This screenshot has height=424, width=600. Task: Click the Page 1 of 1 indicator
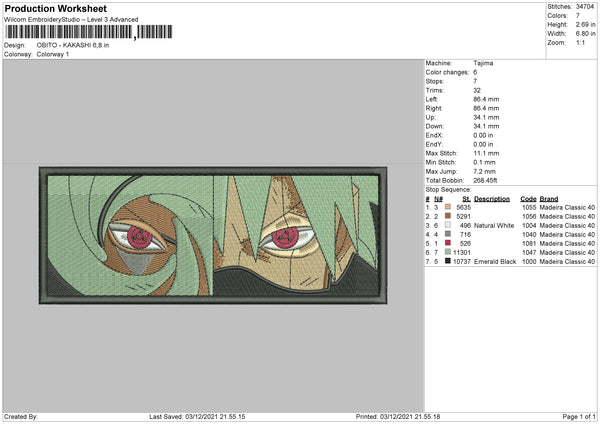tap(579, 417)
